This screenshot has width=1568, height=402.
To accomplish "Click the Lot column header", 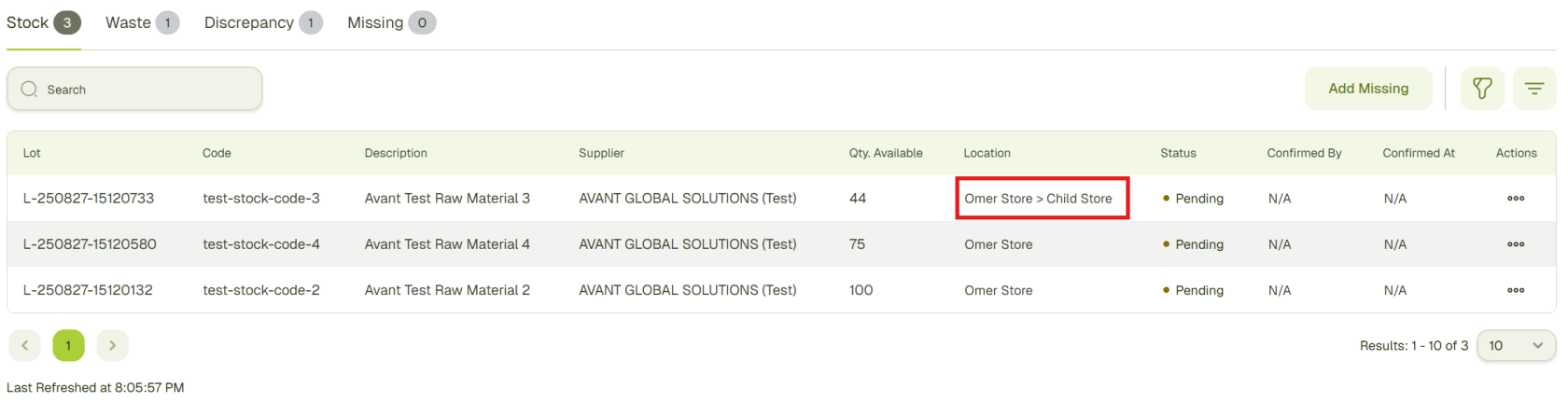I will (x=32, y=153).
